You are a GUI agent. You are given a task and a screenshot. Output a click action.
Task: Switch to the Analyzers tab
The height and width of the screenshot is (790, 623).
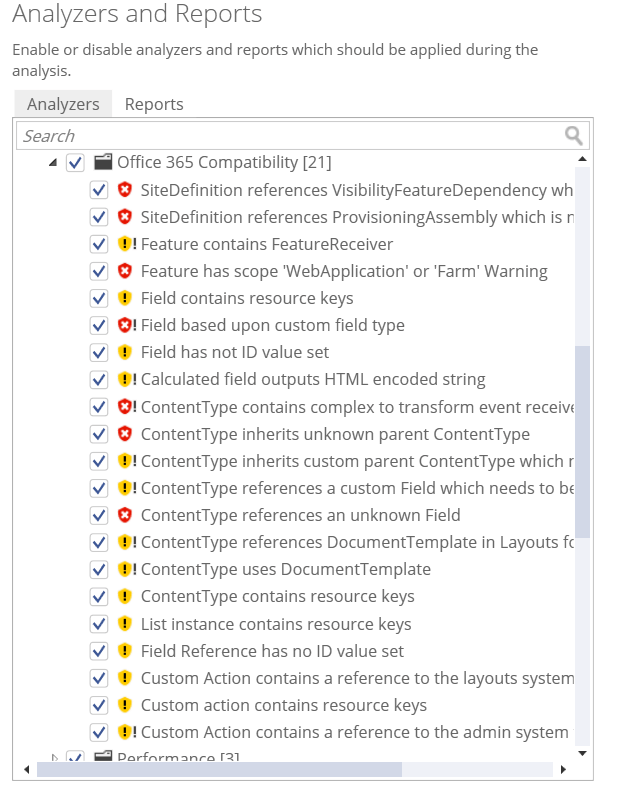click(63, 104)
